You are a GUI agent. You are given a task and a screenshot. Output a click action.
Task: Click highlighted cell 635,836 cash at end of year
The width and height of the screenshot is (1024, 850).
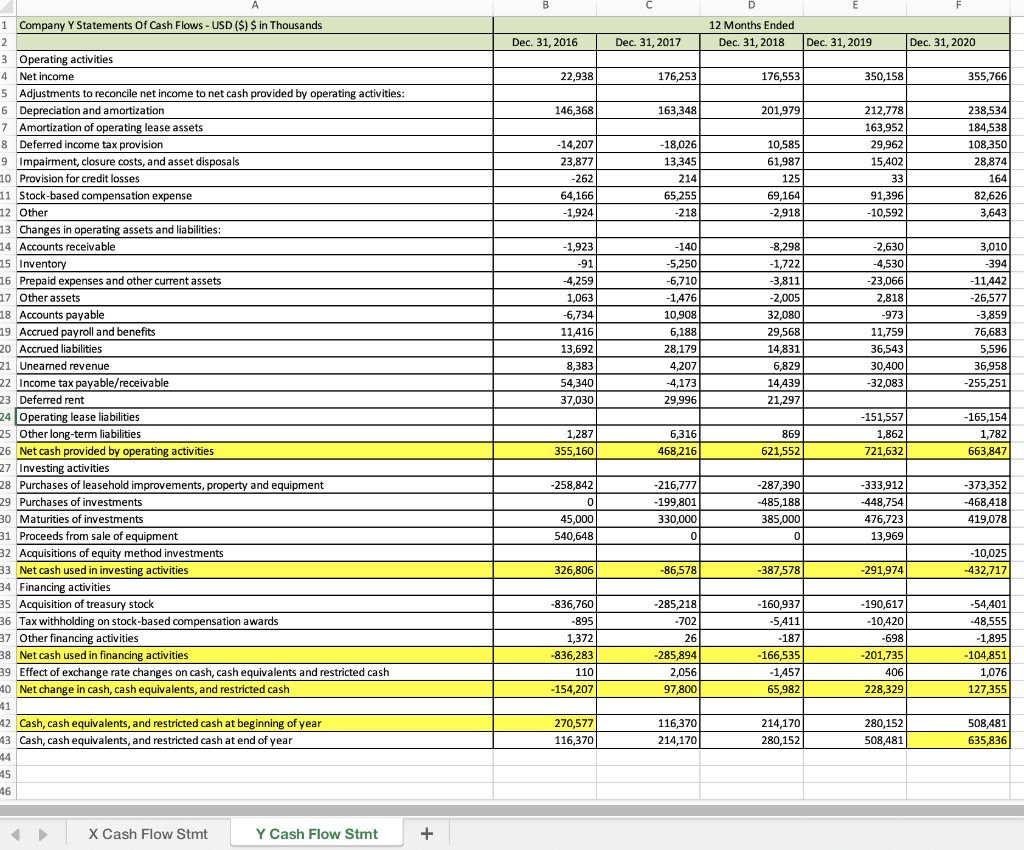(958, 740)
